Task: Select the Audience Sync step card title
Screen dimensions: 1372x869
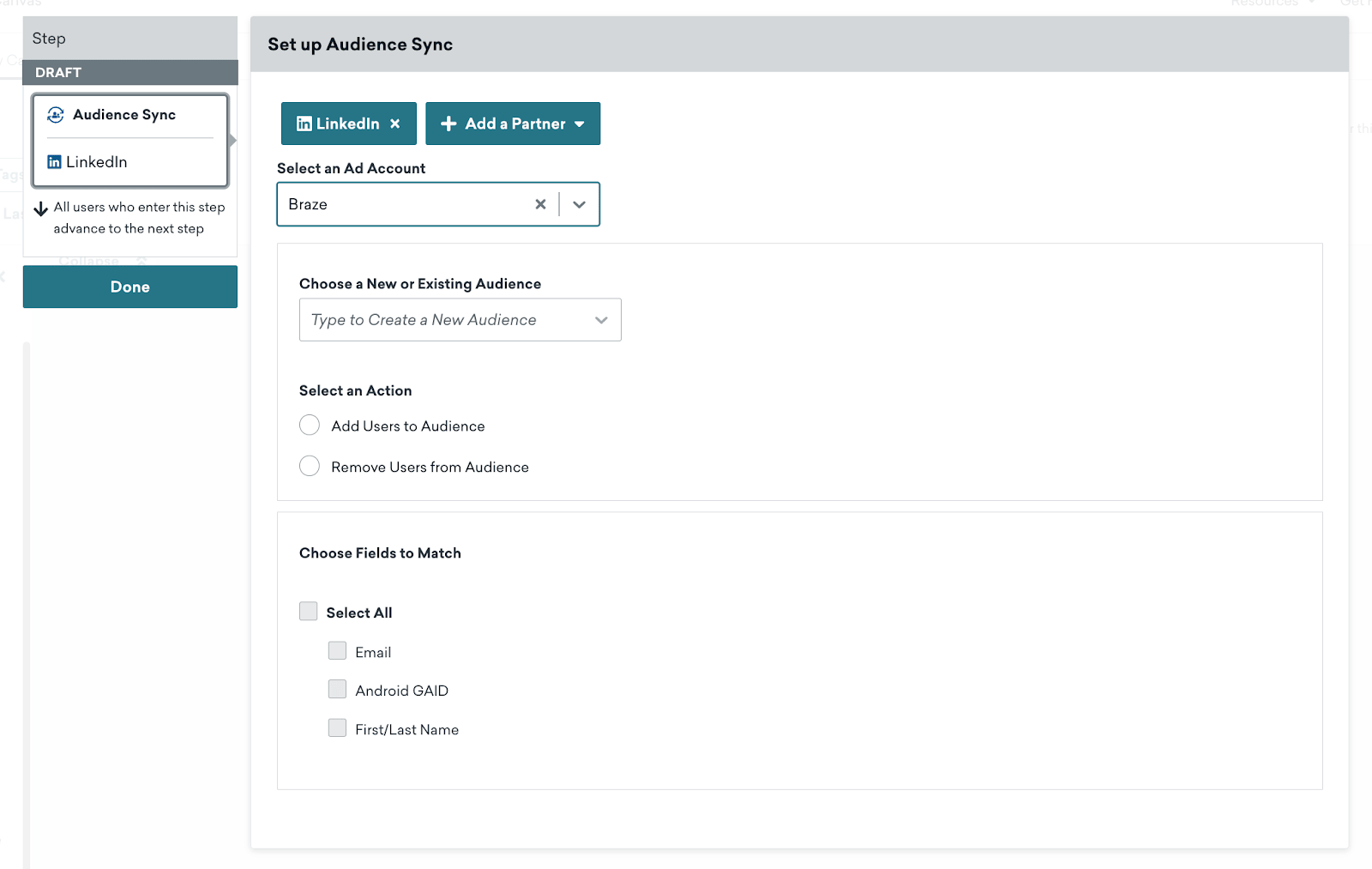Action: pos(124,115)
